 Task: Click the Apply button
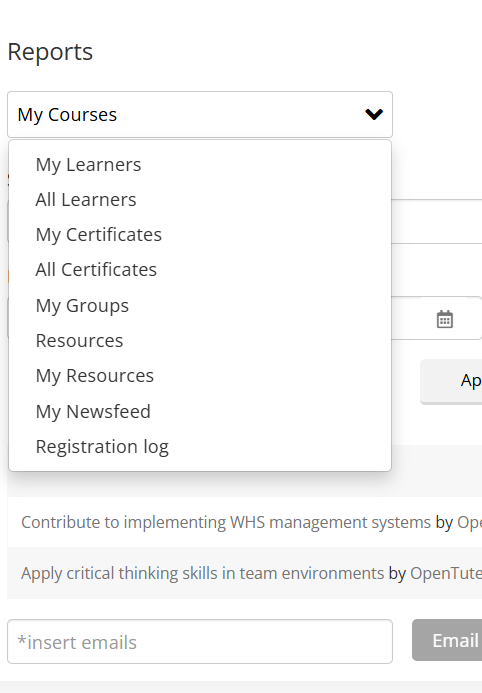coord(451,381)
